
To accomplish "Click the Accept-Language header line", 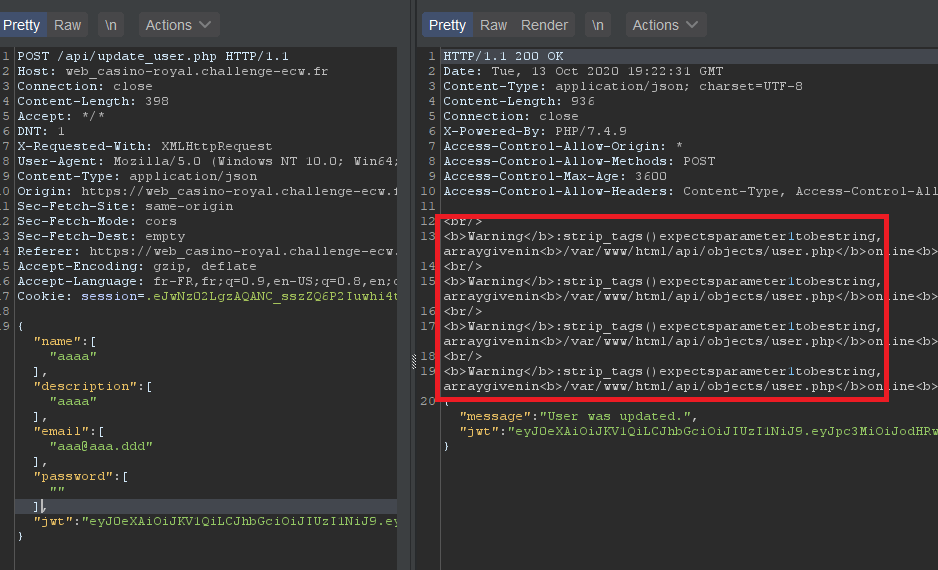I will (207, 281).
